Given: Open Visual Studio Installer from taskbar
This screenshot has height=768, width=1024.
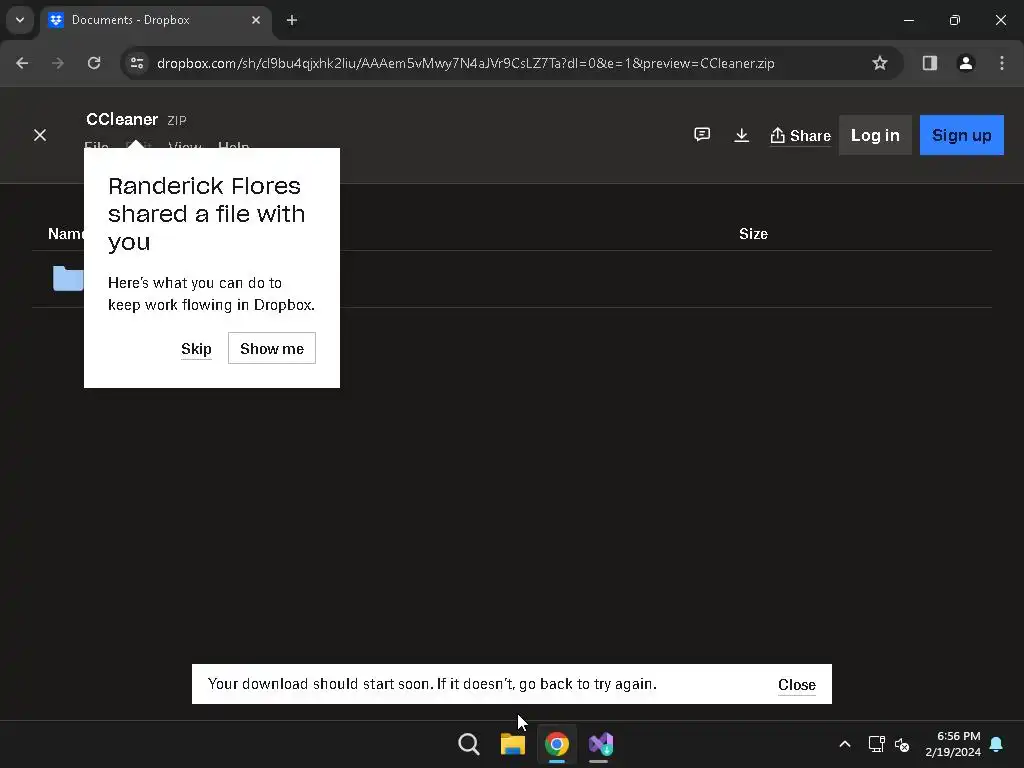Looking at the screenshot, I should 601,744.
